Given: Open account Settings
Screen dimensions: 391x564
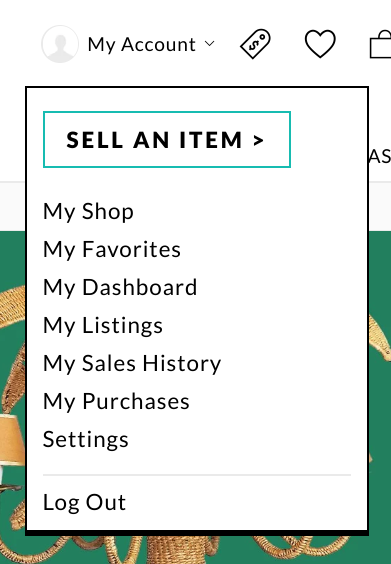Looking at the screenshot, I should pyautogui.click(x=86, y=440).
